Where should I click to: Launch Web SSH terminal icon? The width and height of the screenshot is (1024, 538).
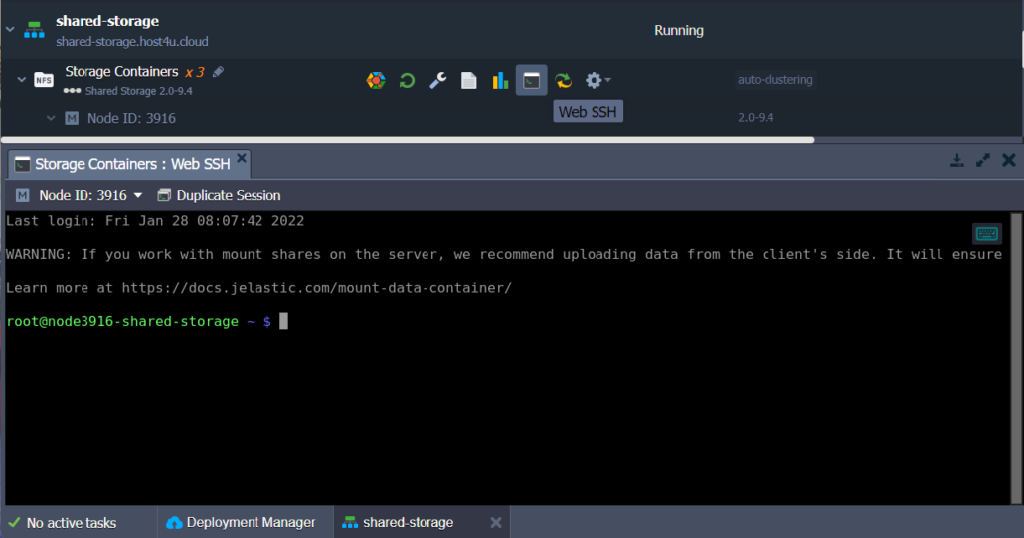pos(532,80)
